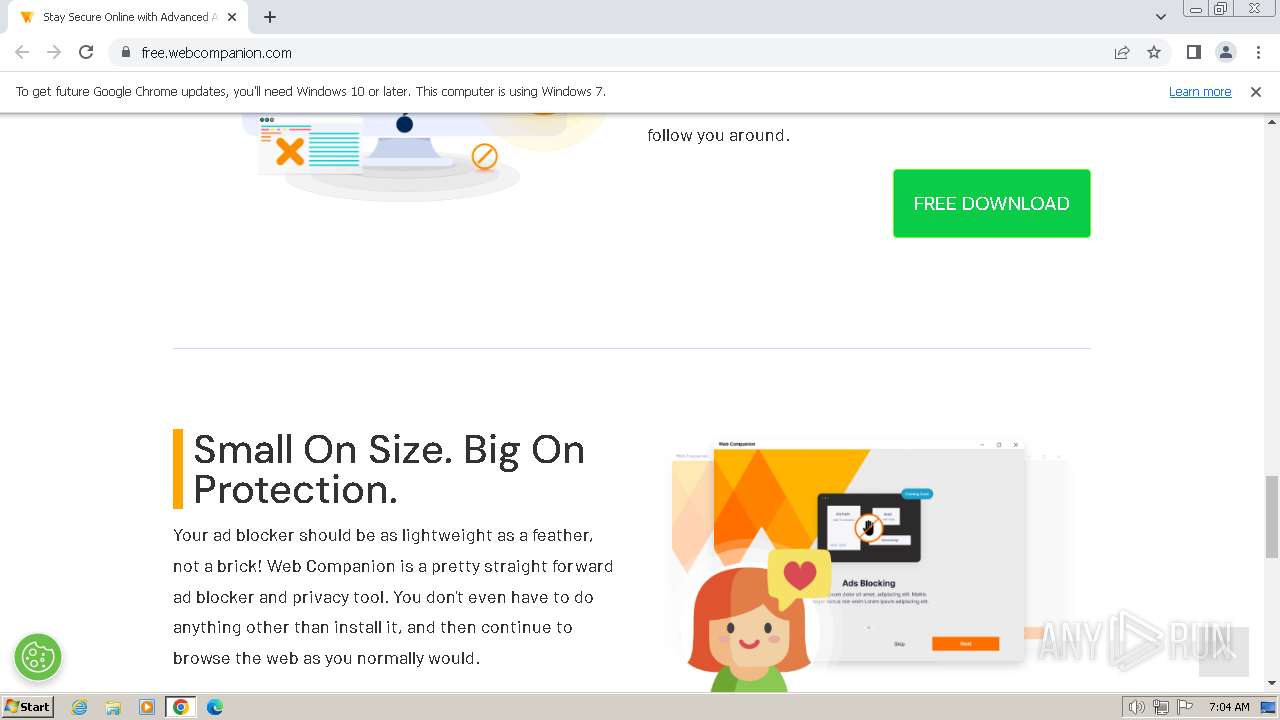Screen dimensions: 1280x720
Task: Open Windows Media Player taskbar icon
Action: (147, 707)
